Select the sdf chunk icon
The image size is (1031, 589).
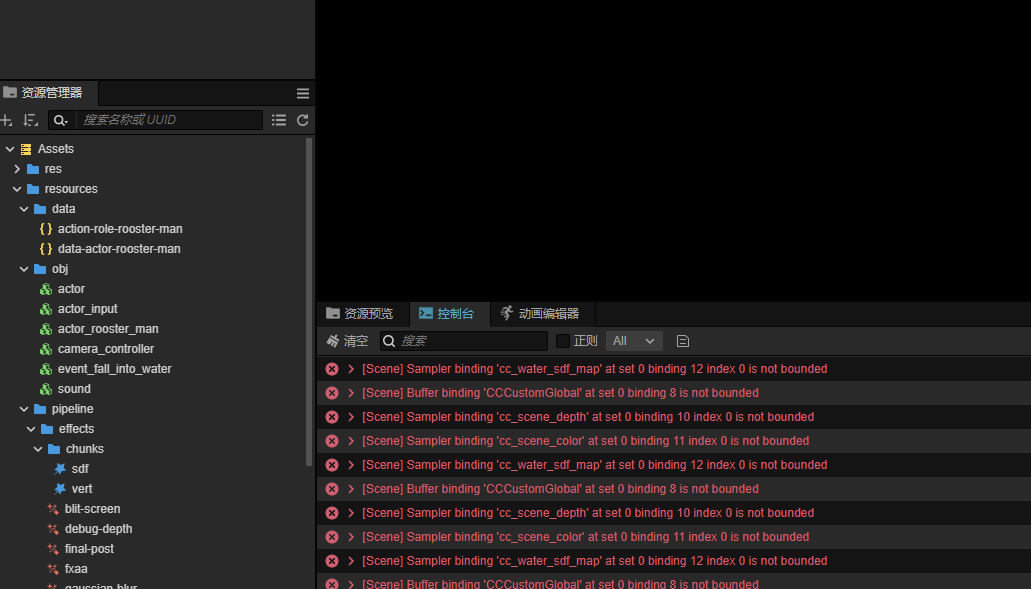[x=60, y=469]
